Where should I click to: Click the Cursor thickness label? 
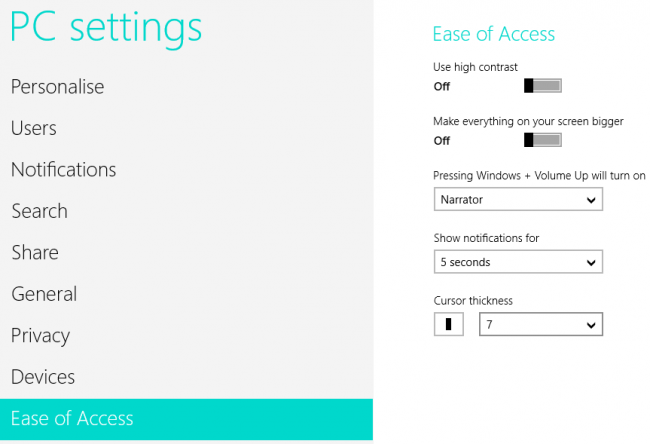pyautogui.click(x=473, y=300)
